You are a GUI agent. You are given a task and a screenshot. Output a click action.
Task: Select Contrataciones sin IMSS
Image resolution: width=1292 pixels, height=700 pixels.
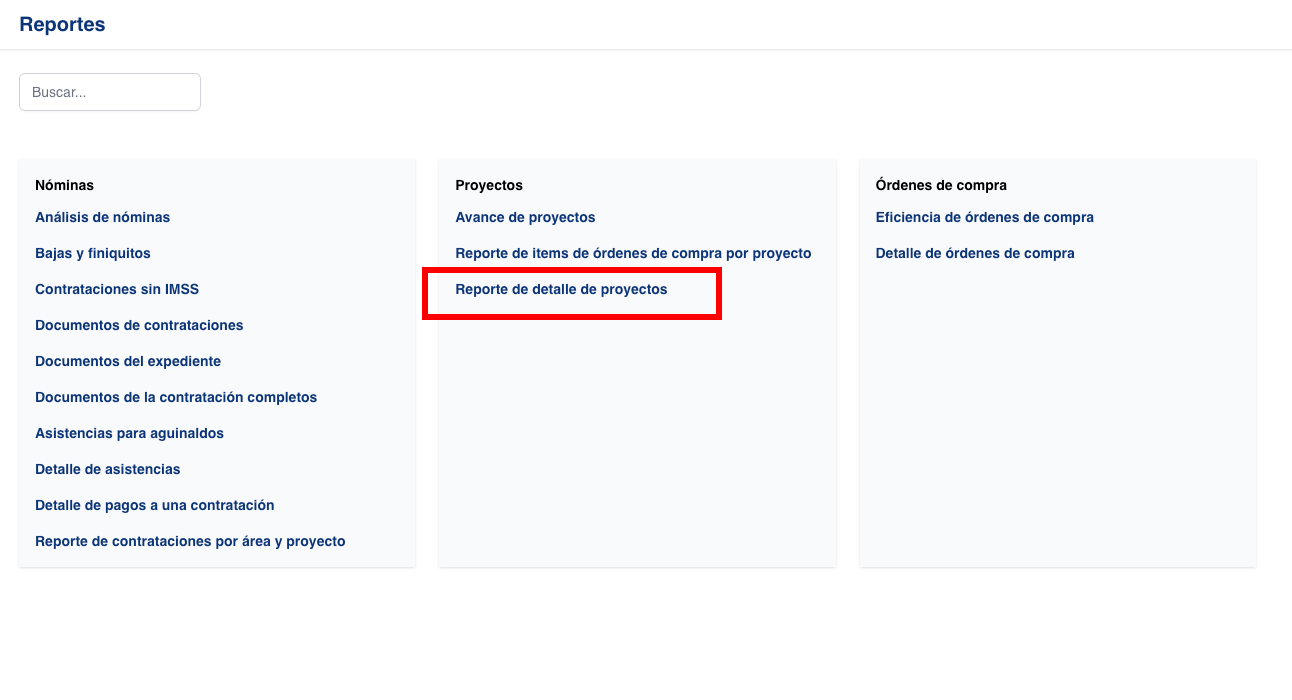tap(117, 289)
